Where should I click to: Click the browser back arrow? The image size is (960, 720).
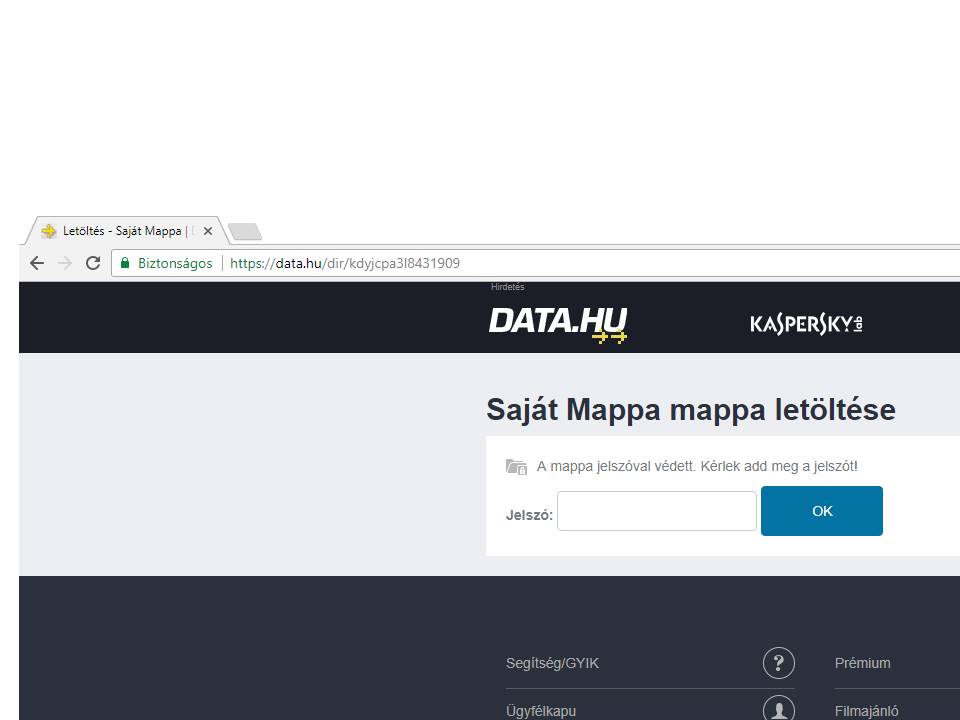pyautogui.click(x=37, y=263)
